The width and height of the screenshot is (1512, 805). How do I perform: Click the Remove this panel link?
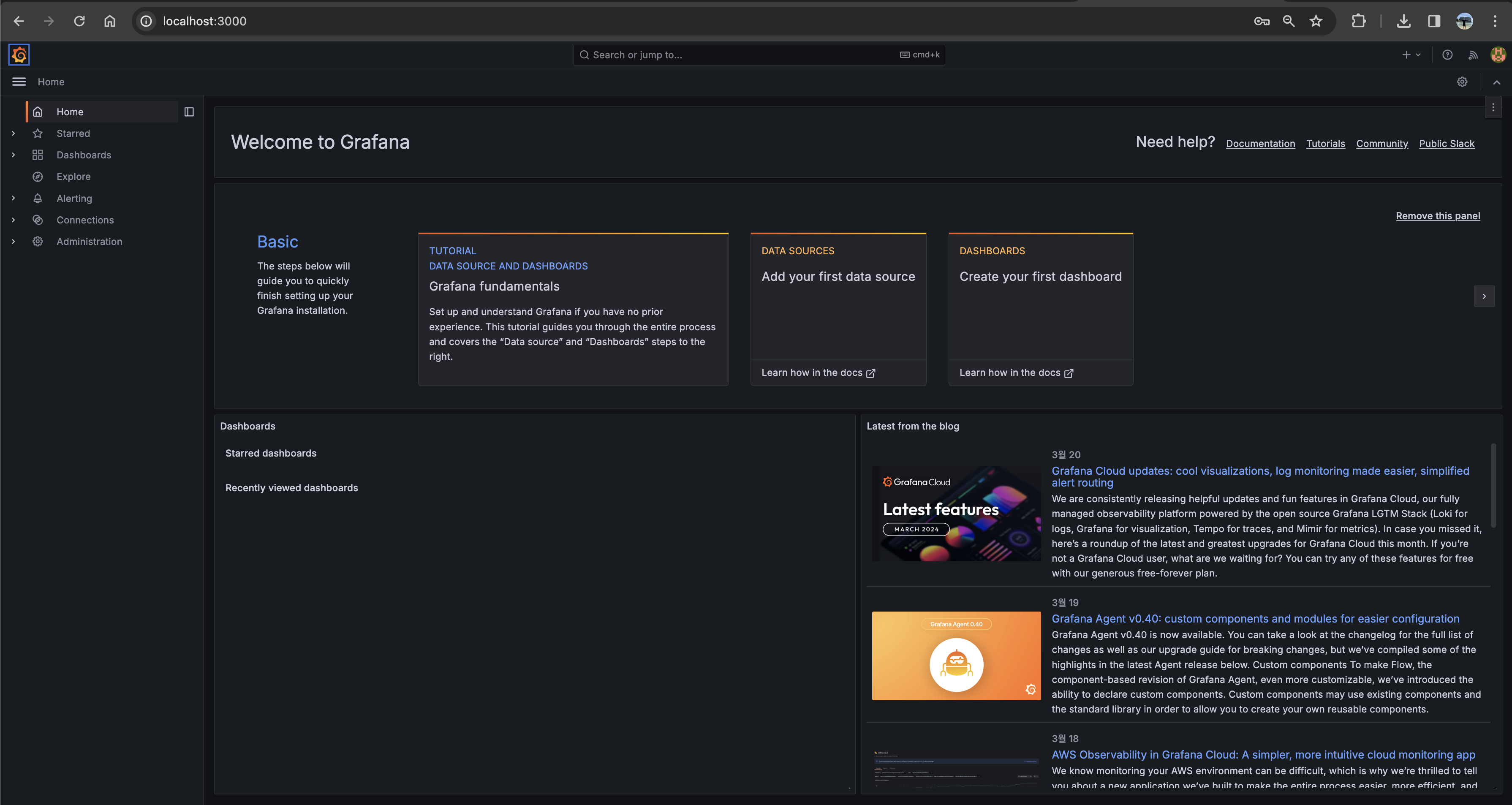point(1438,215)
